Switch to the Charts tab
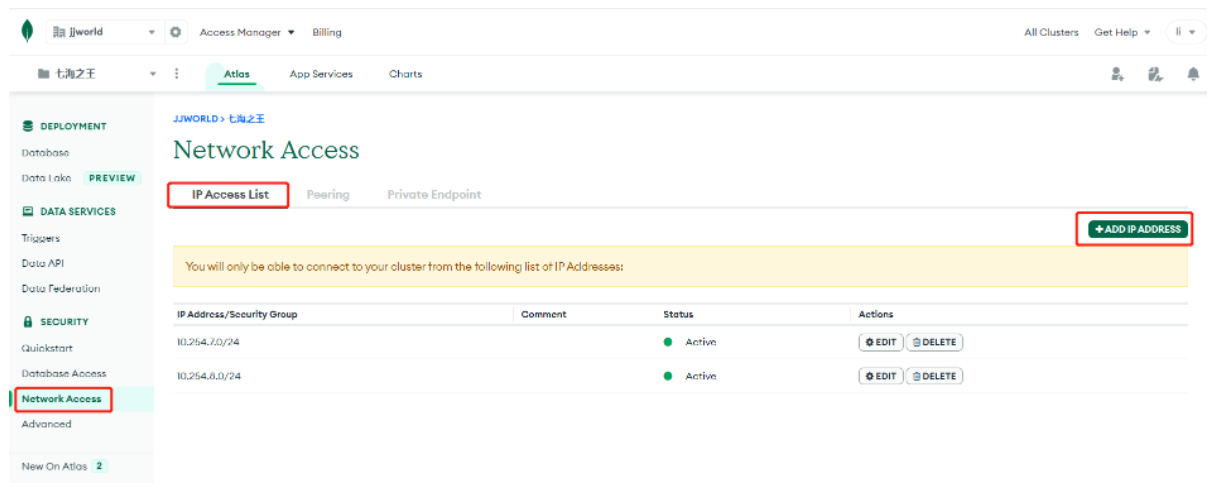 click(x=405, y=74)
